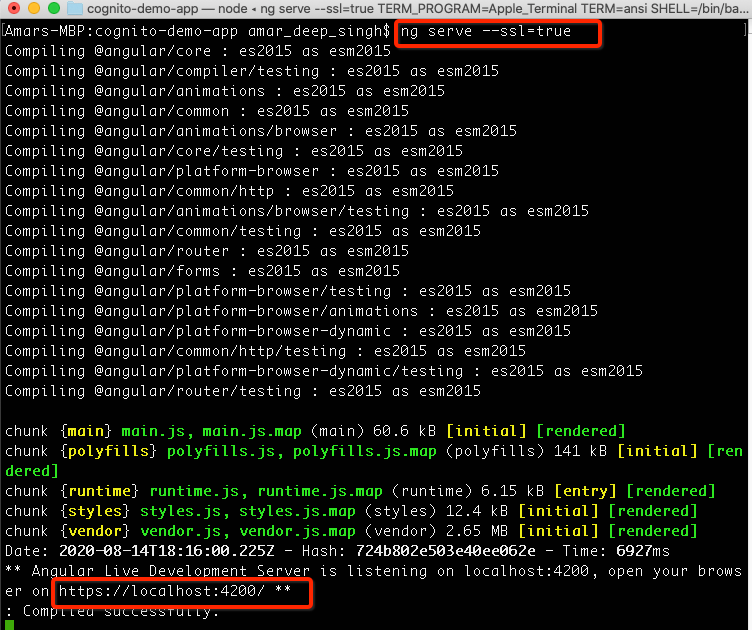Click the yellow '[entry]' tag on runtime chunk

click(x=585, y=491)
